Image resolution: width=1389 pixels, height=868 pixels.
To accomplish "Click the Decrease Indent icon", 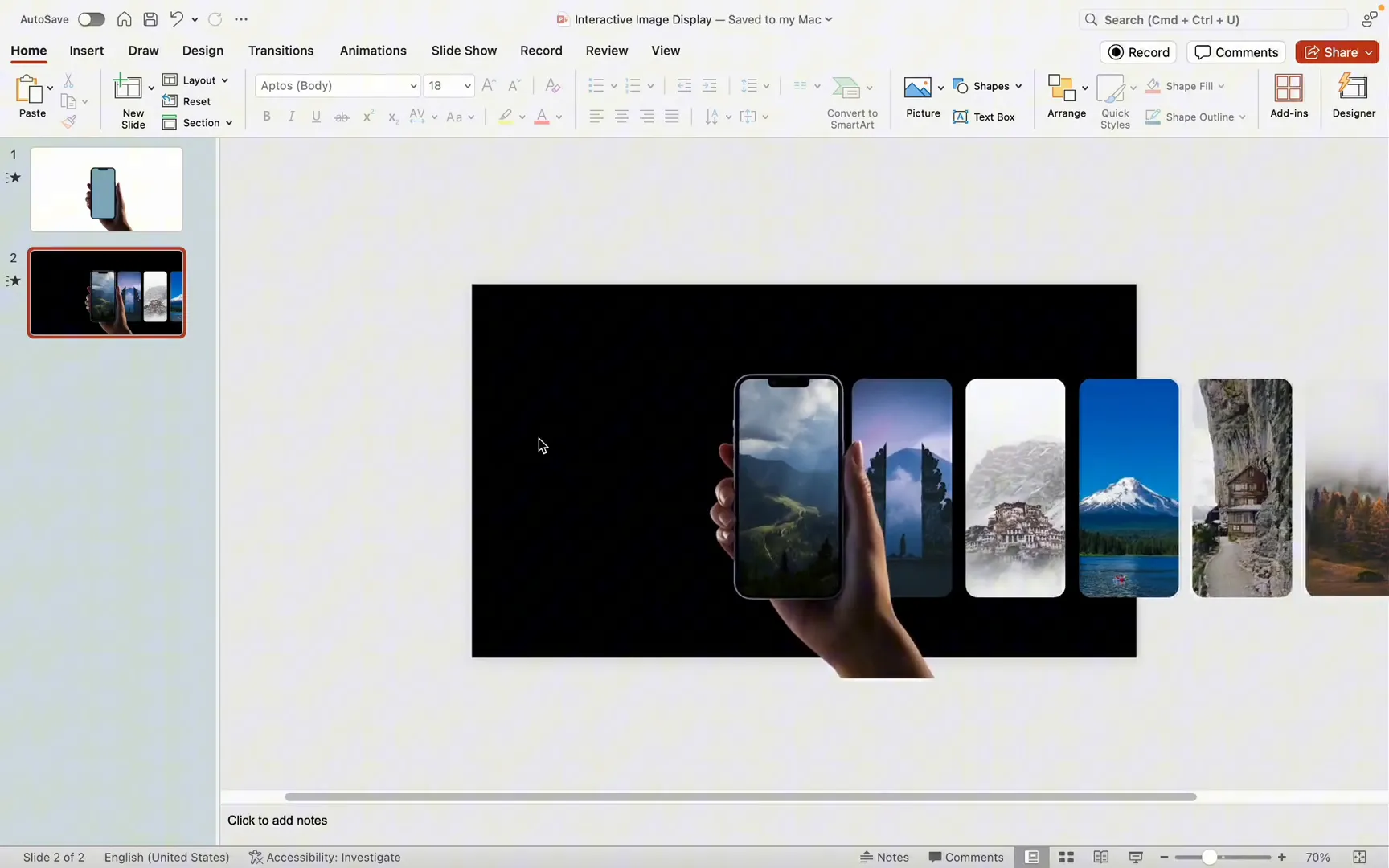I will (x=684, y=85).
